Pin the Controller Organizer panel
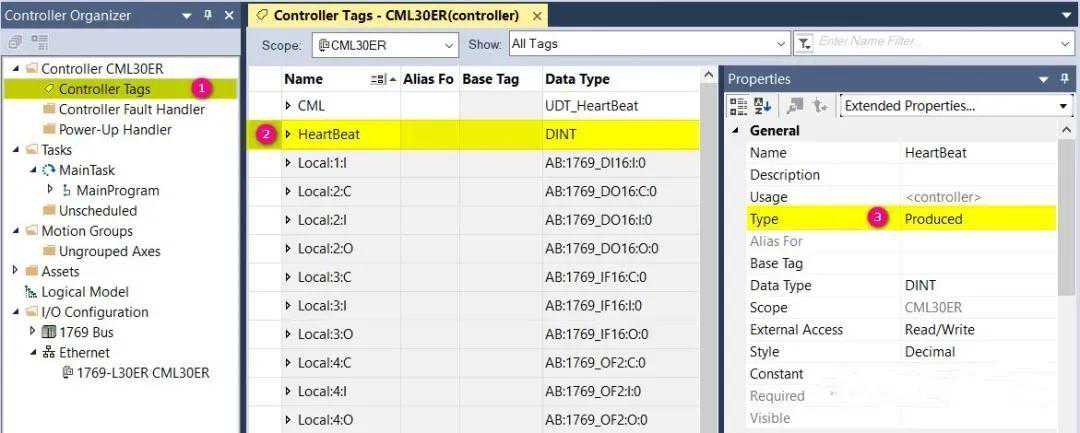 (208, 16)
